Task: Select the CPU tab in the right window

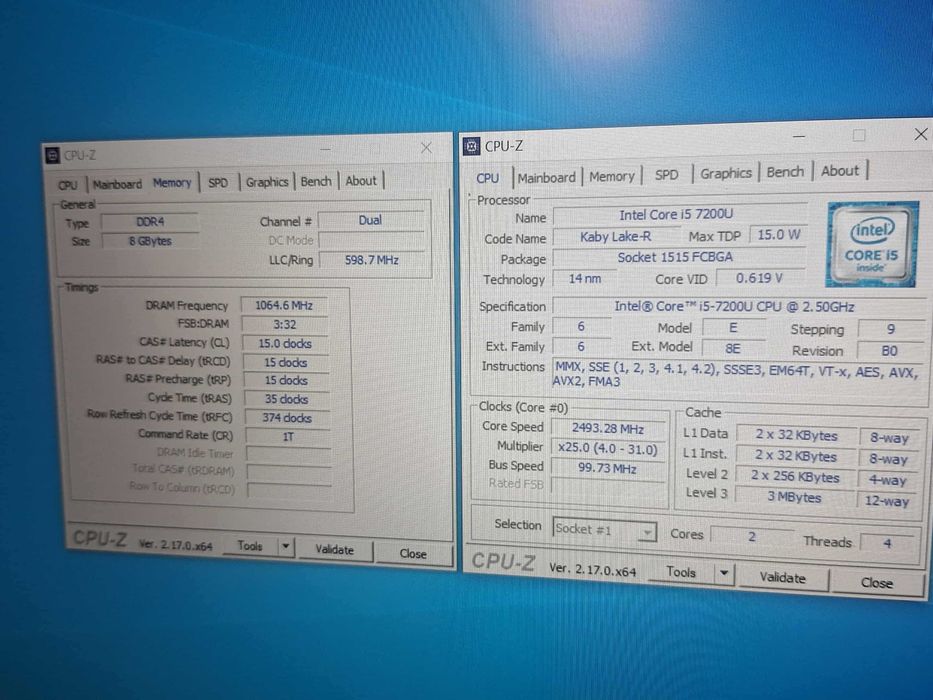Action: click(x=487, y=178)
